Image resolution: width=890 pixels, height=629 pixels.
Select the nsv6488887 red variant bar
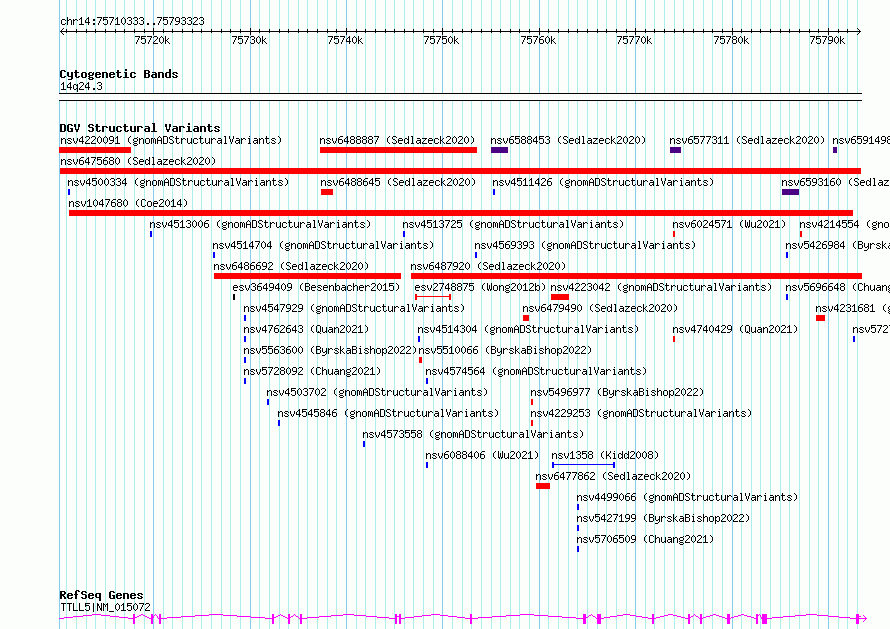point(398,150)
